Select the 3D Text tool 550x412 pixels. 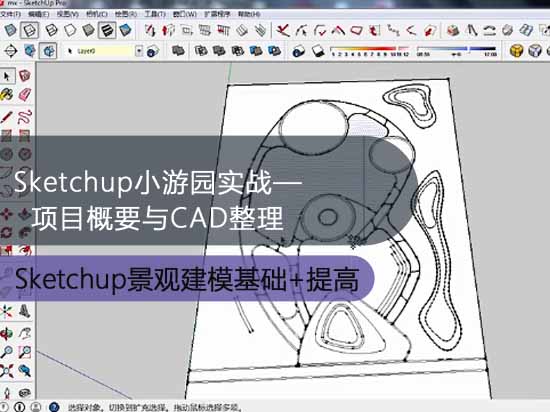point(25,311)
